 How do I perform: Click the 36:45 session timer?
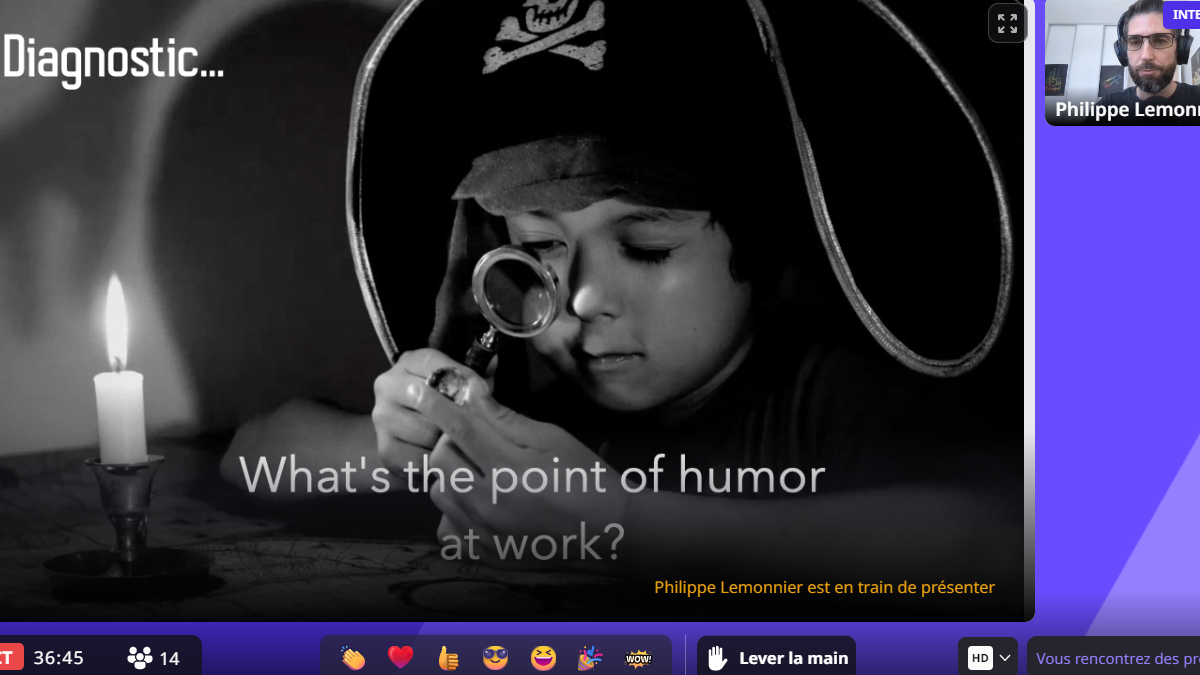coord(58,658)
